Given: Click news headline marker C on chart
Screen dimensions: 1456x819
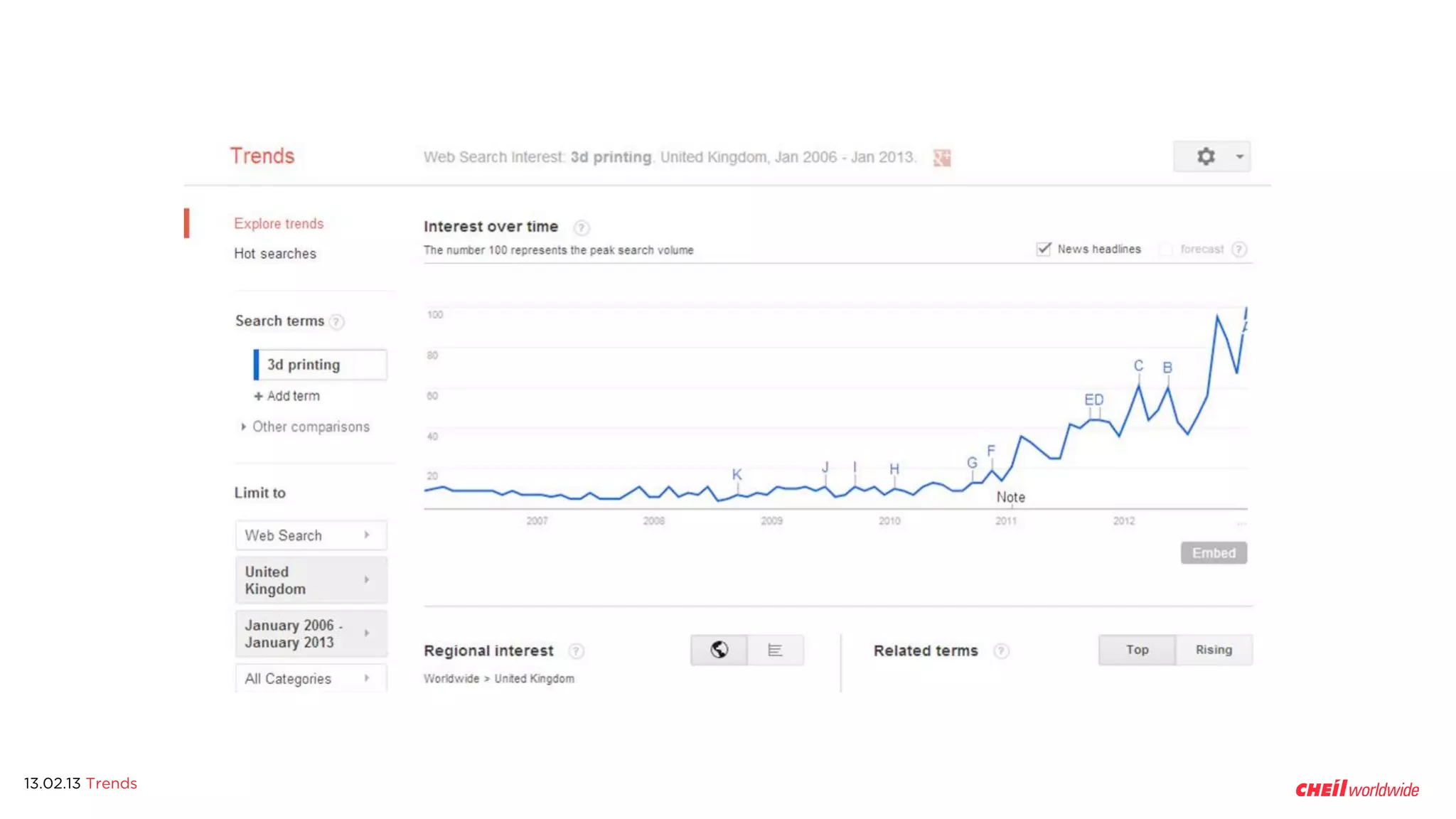Looking at the screenshot, I should pos(1138,366).
